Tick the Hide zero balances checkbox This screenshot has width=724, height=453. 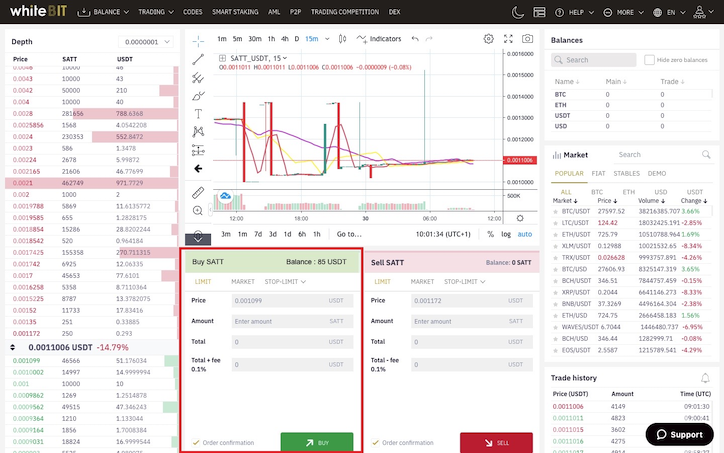pyautogui.click(x=649, y=60)
